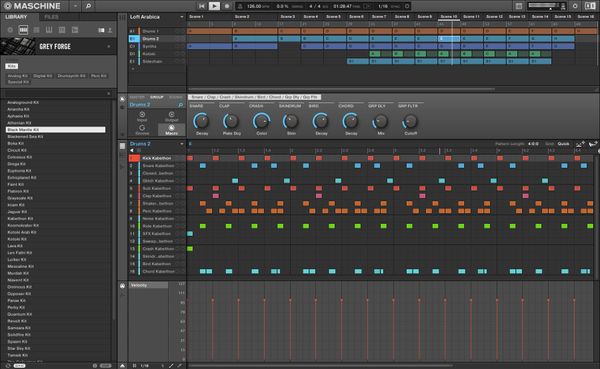
Task: Select the Projects icon in the browser type row
Action: (10, 30)
